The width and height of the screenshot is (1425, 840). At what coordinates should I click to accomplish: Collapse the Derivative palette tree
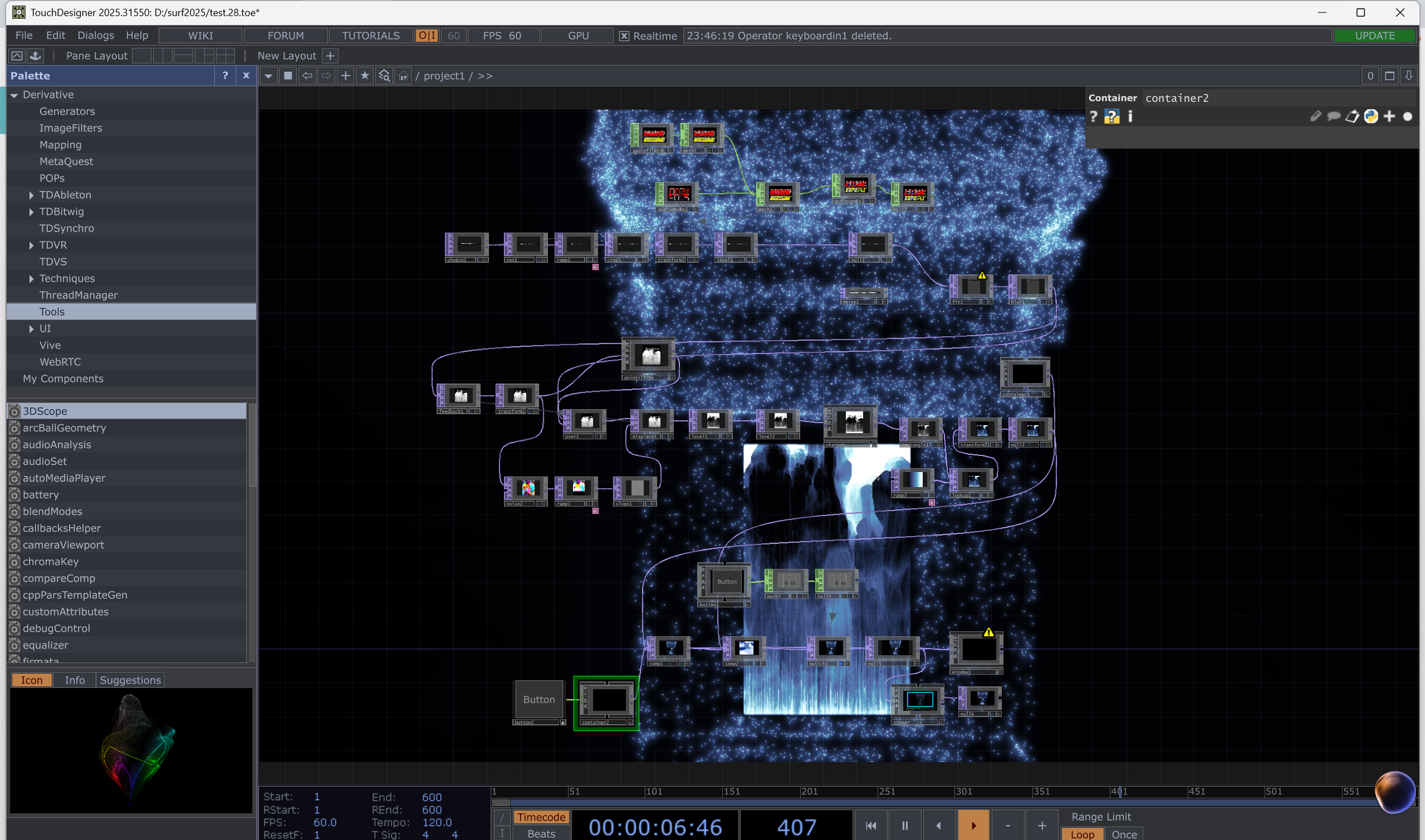(x=14, y=95)
